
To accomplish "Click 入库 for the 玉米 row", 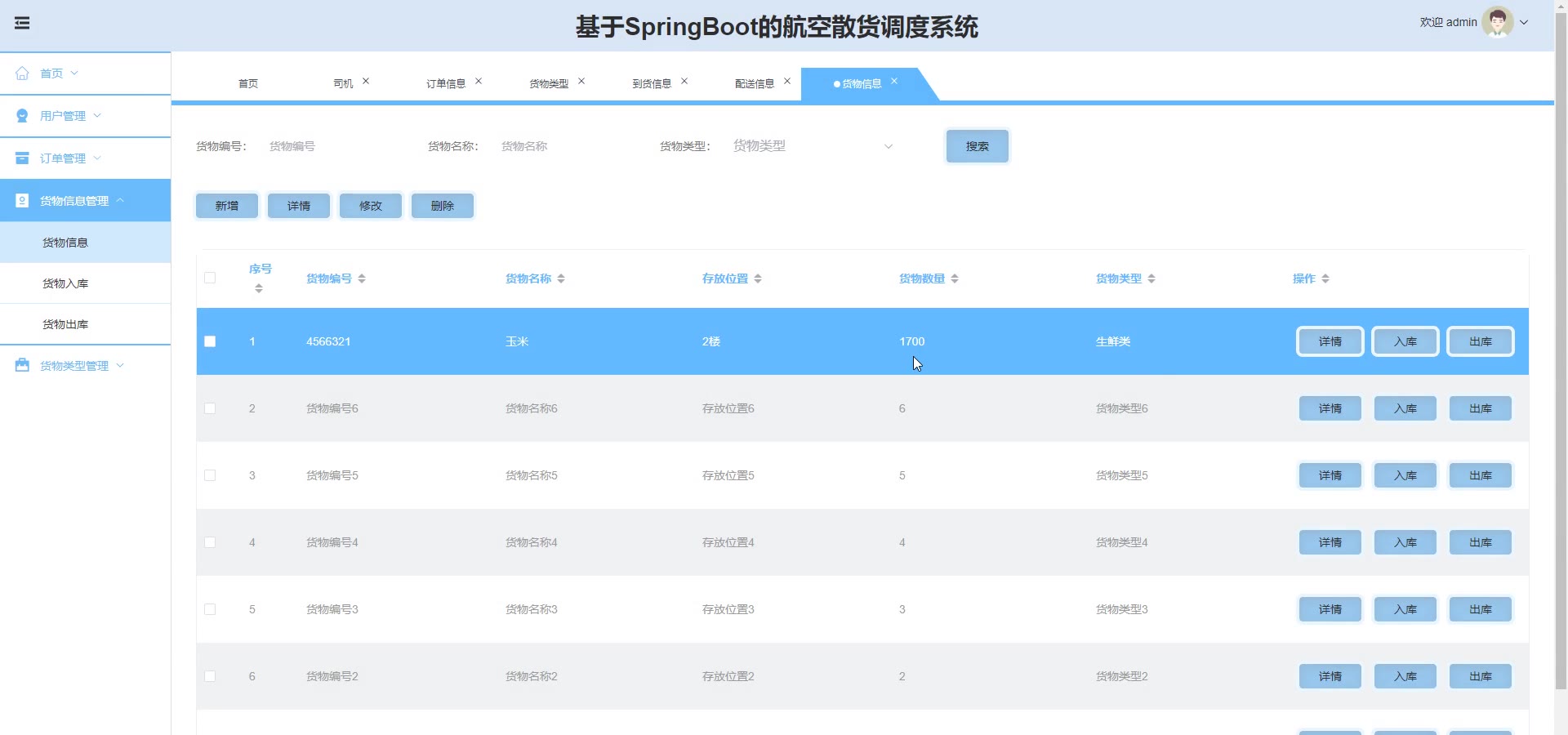I will pyautogui.click(x=1405, y=341).
